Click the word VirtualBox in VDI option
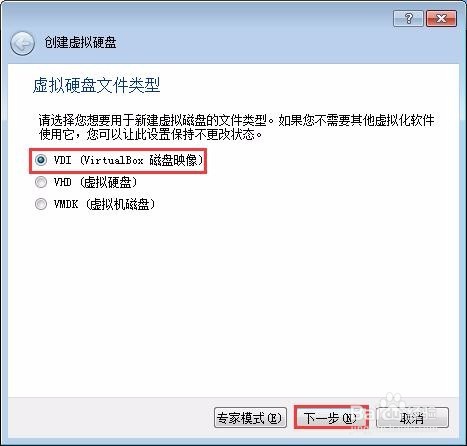 [x=114, y=160]
